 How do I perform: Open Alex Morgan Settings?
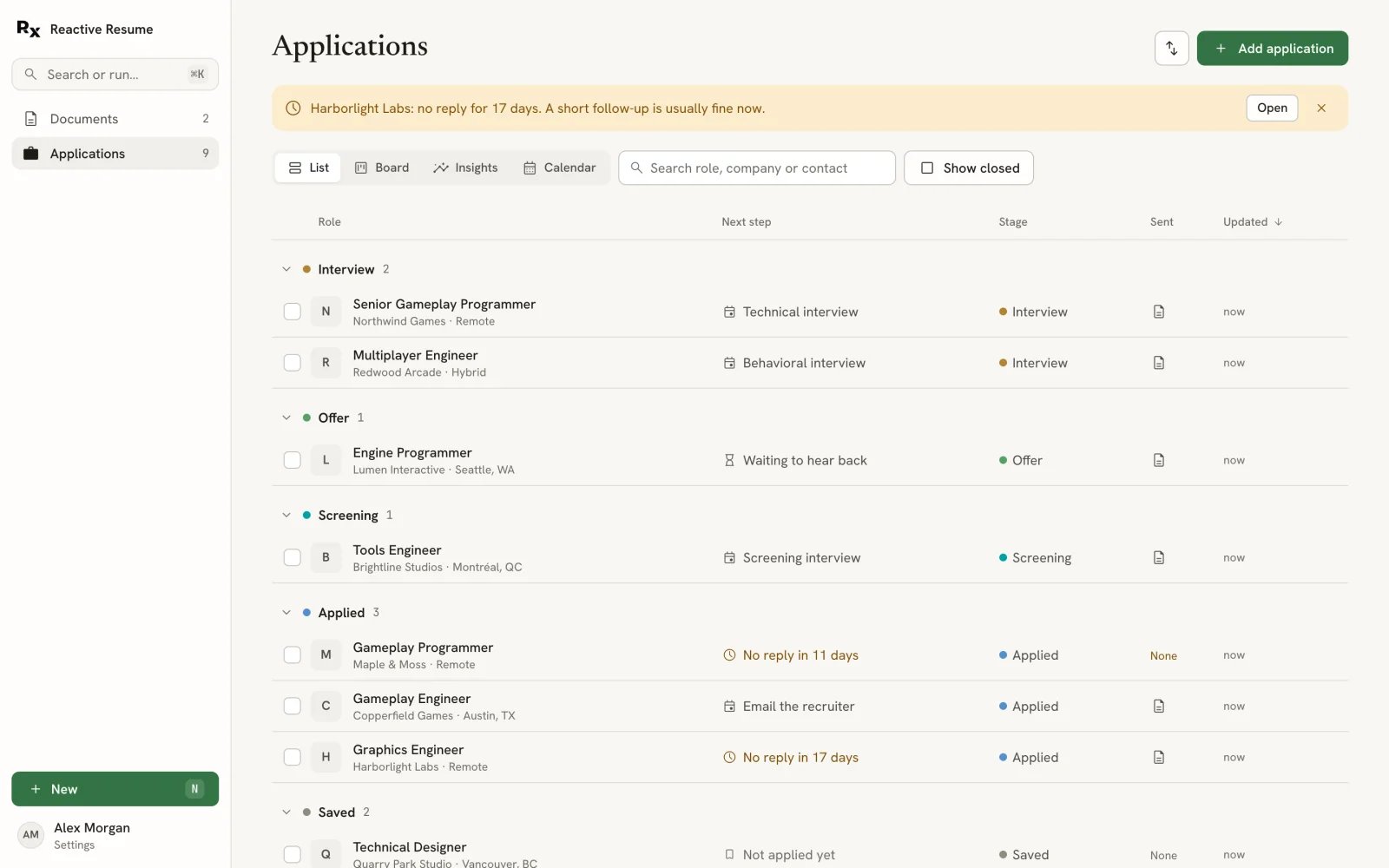tap(115, 836)
